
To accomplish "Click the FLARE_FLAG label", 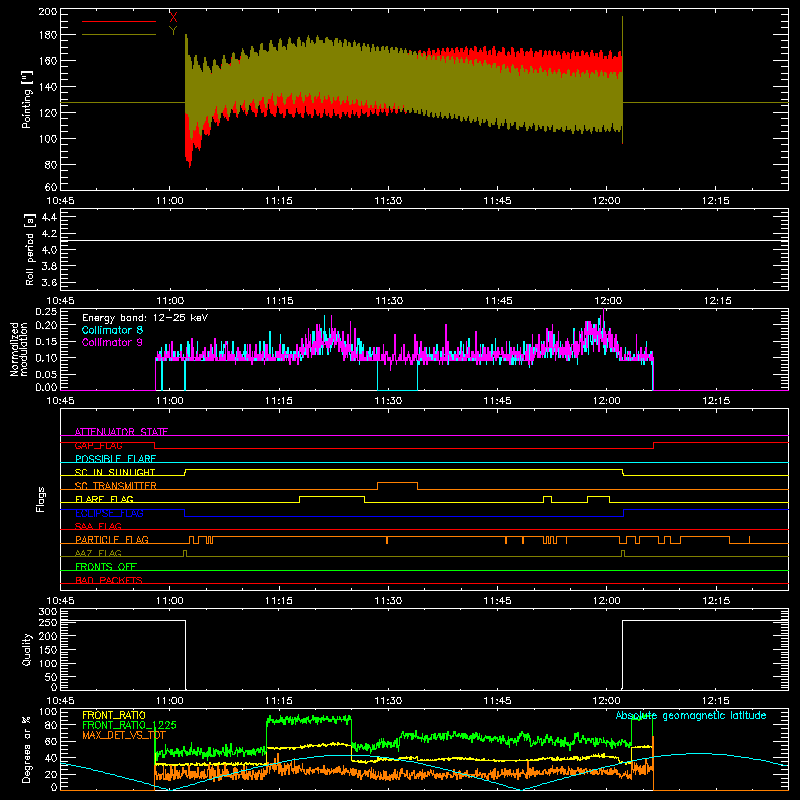I will [x=104, y=499].
